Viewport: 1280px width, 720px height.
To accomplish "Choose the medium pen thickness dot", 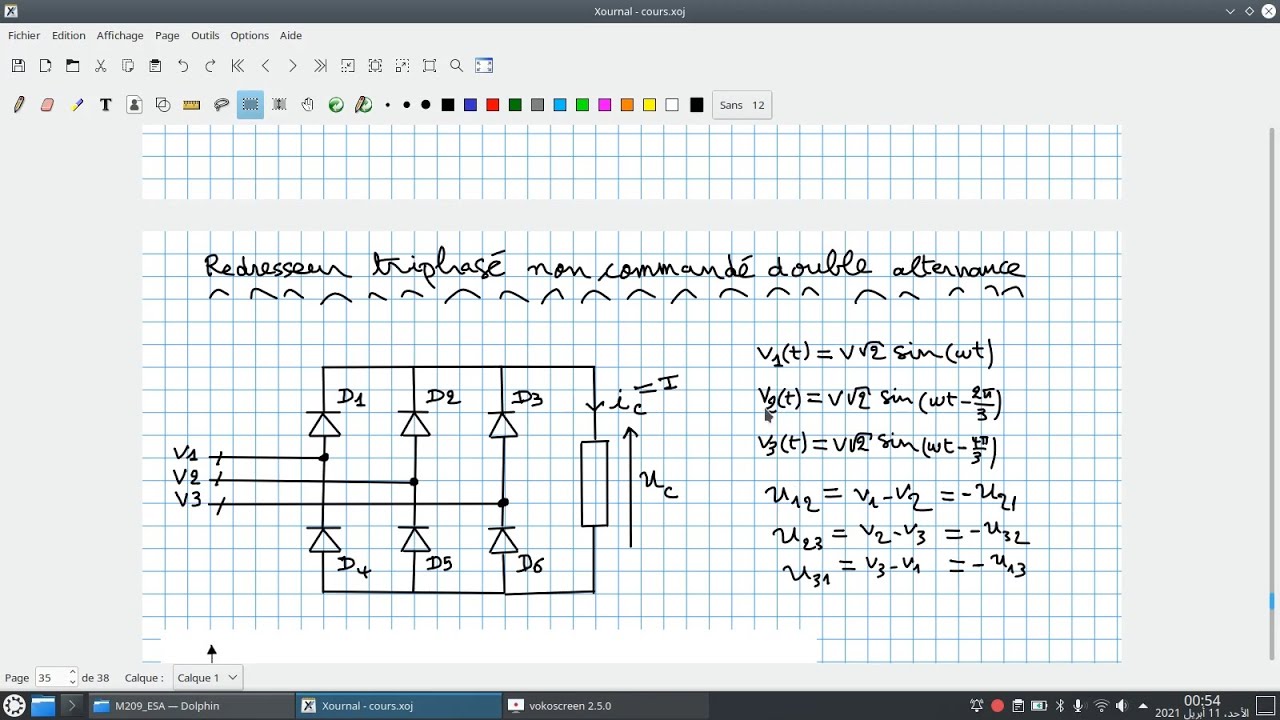I will tap(406, 105).
